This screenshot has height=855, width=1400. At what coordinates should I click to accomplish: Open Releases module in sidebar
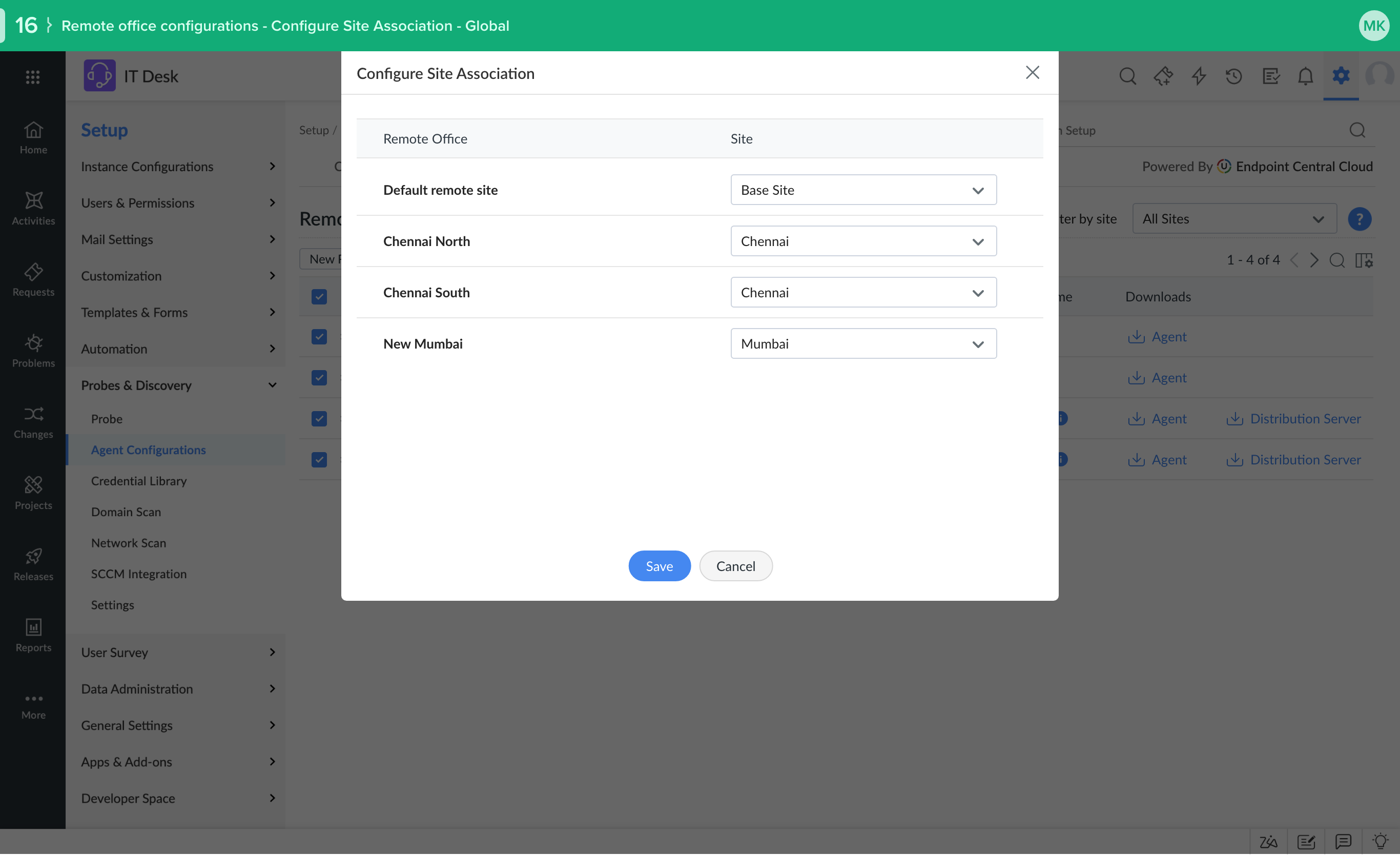tap(33, 564)
